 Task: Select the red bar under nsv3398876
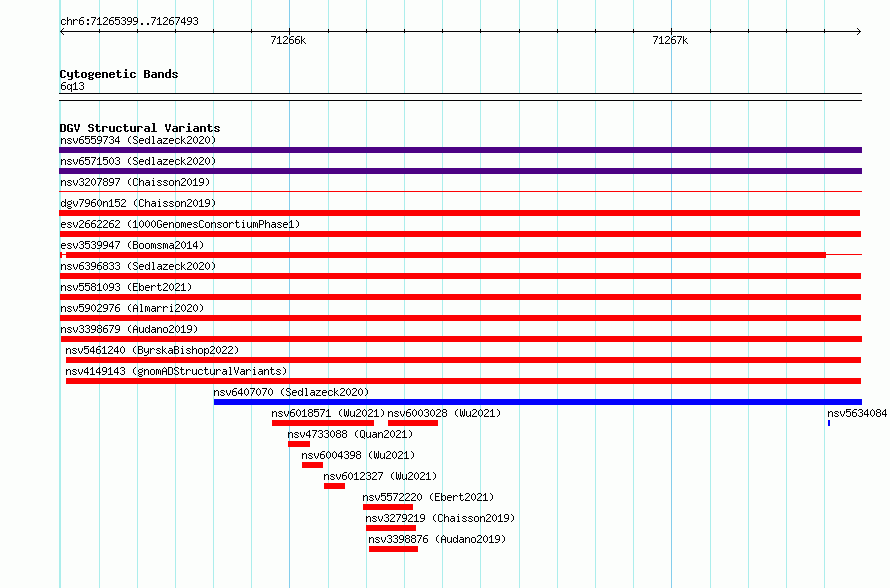point(393,549)
